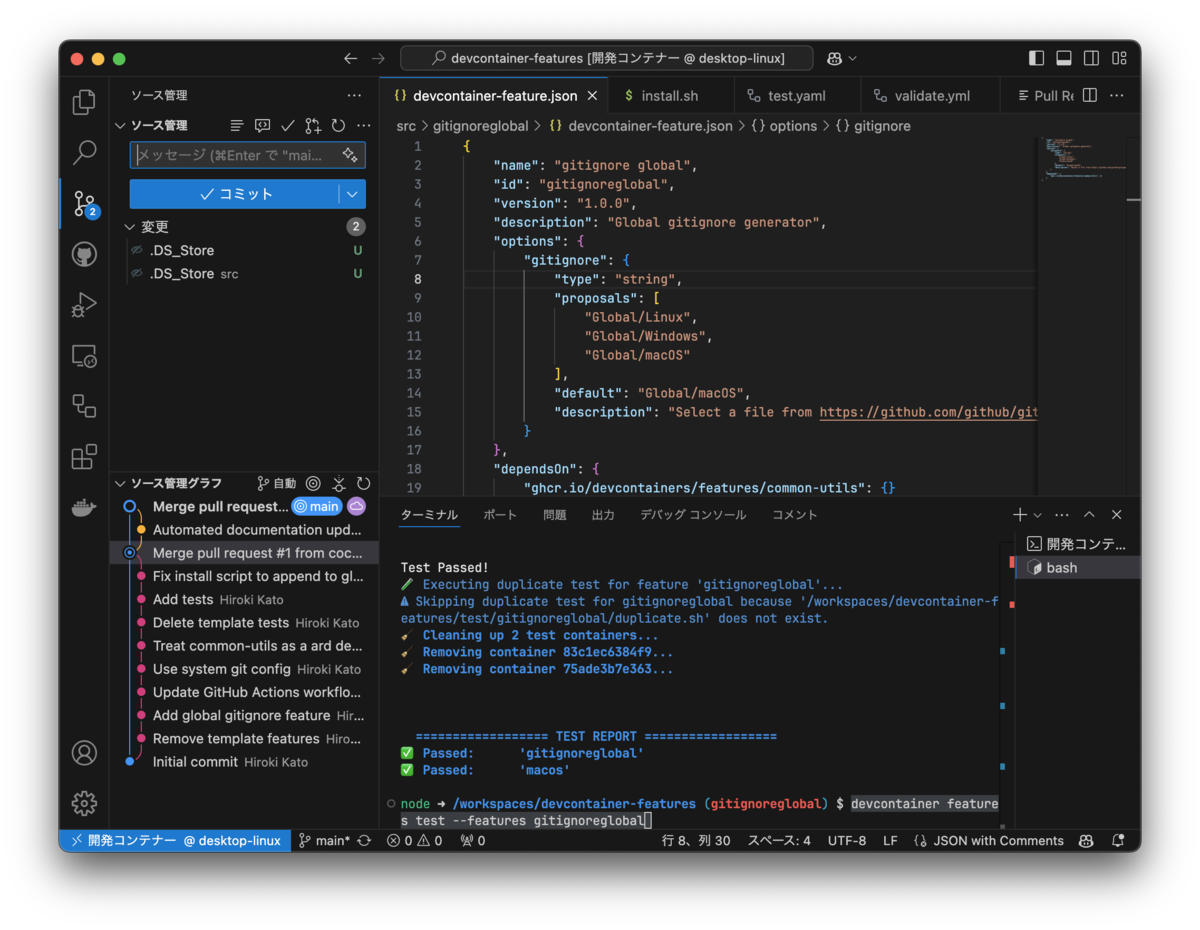Screen dimensions: 1200x930
Task: Split the editor right
Action: tap(1090, 96)
